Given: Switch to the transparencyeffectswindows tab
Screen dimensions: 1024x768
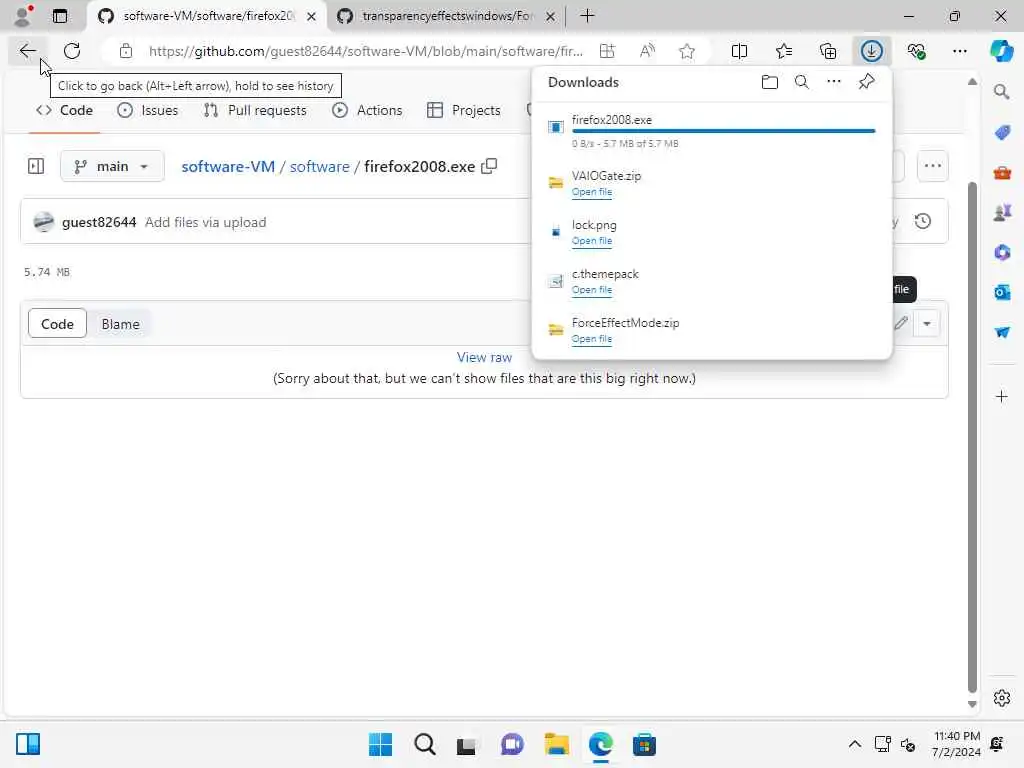Looking at the screenshot, I should pyautogui.click(x=447, y=16).
